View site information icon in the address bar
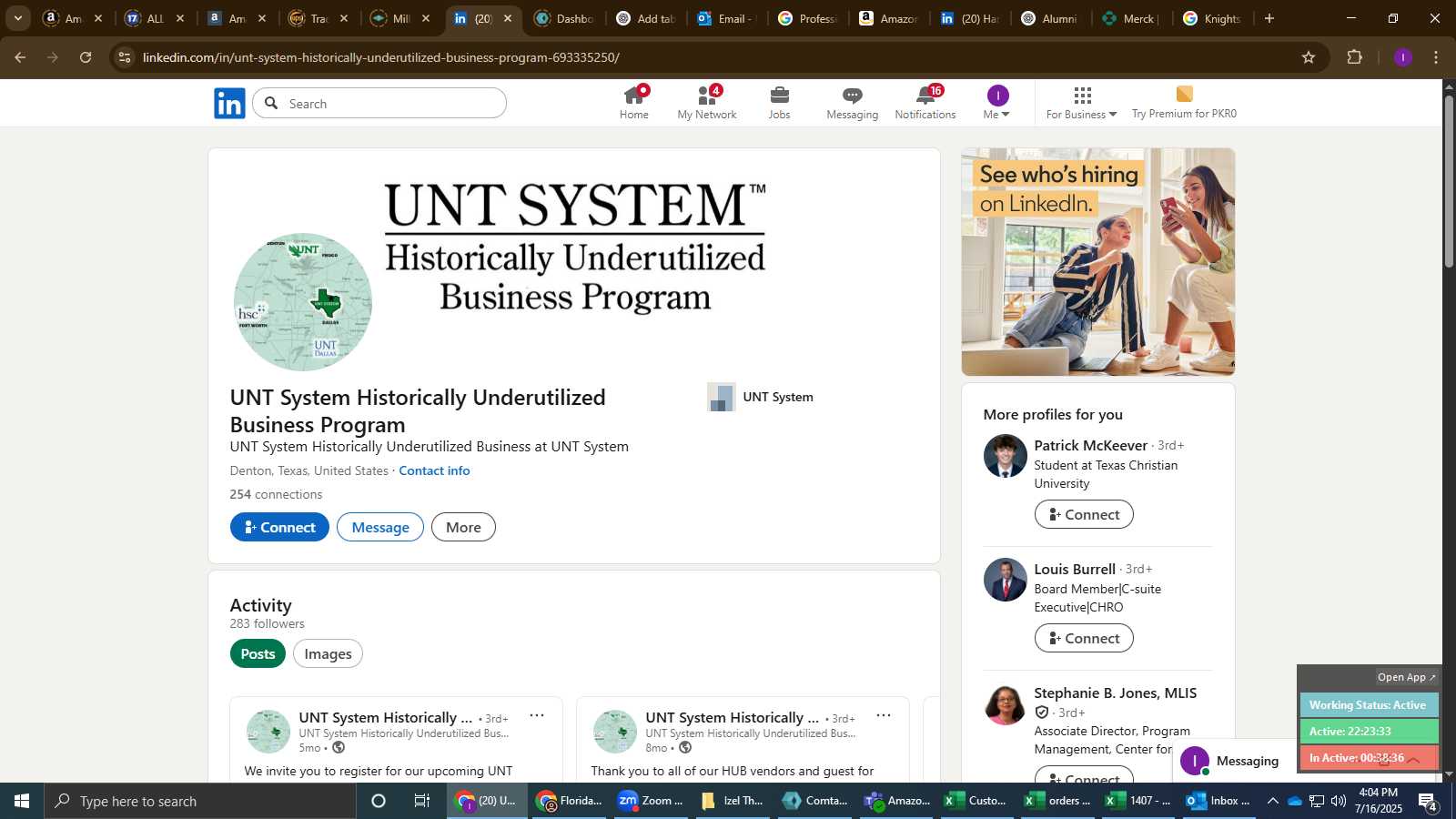This screenshot has height=819, width=1456. tap(125, 57)
